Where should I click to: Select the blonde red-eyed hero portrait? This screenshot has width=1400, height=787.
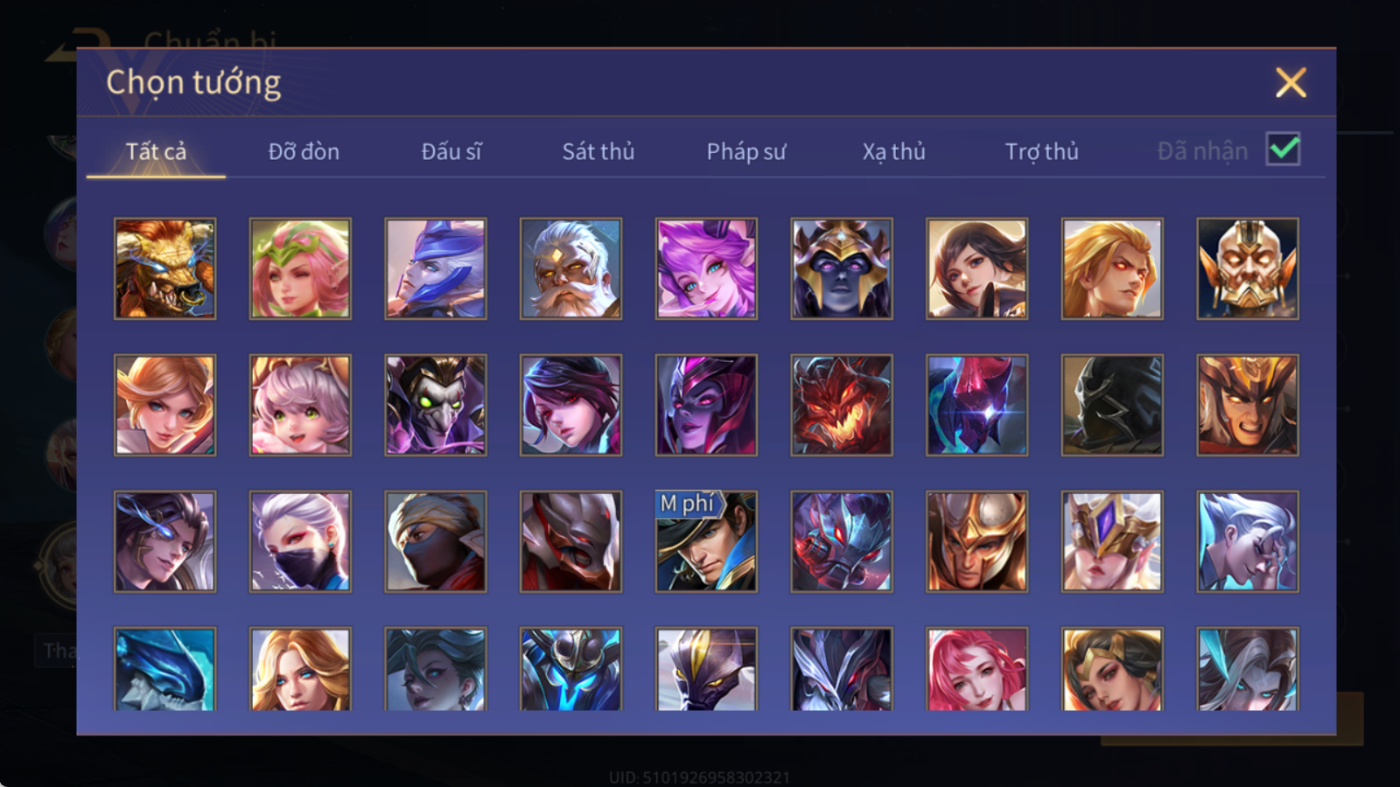pos(1112,269)
